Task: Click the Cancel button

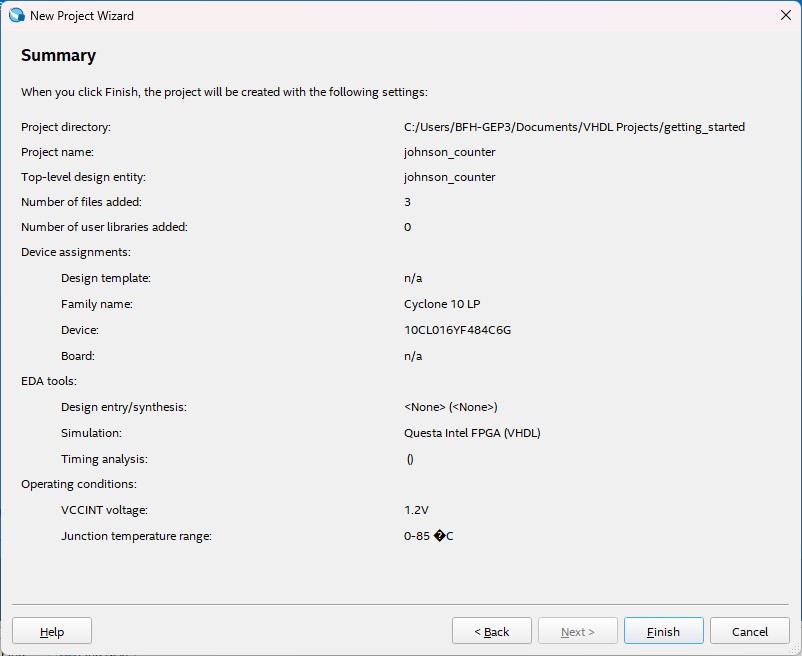Action: tap(749, 631)
